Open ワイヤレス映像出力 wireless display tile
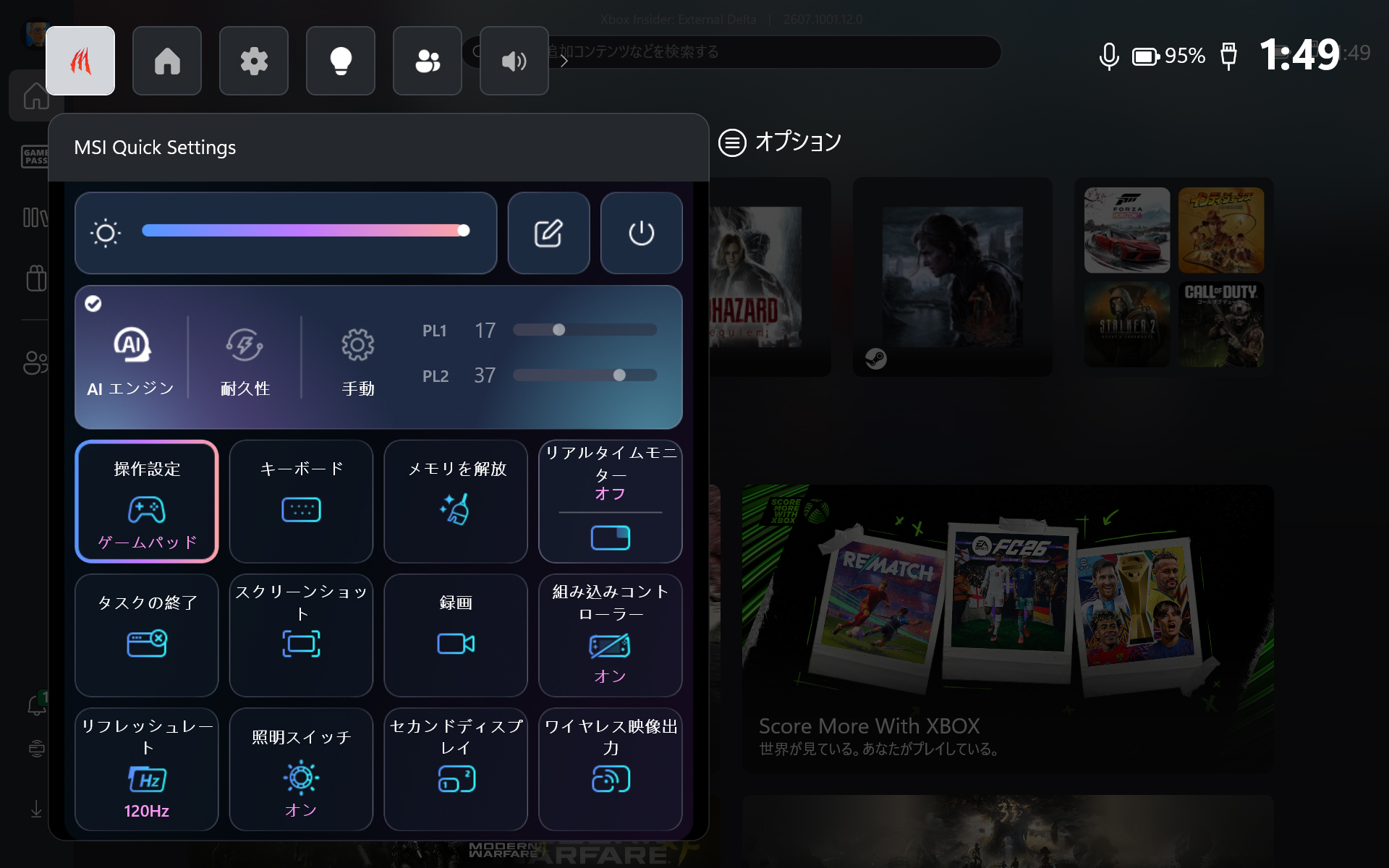The height and width of the screenshot is (868, 1389). click(611, 769)
